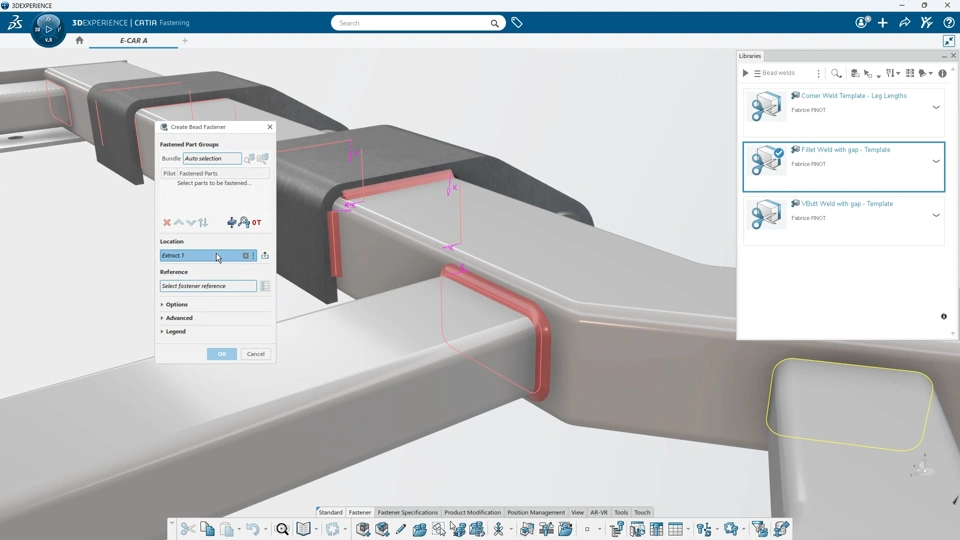The height and width of the screenshot is (540, 960).
Task: Open the Bead welds three-dot menu
Action: click(x=818, y=73)
